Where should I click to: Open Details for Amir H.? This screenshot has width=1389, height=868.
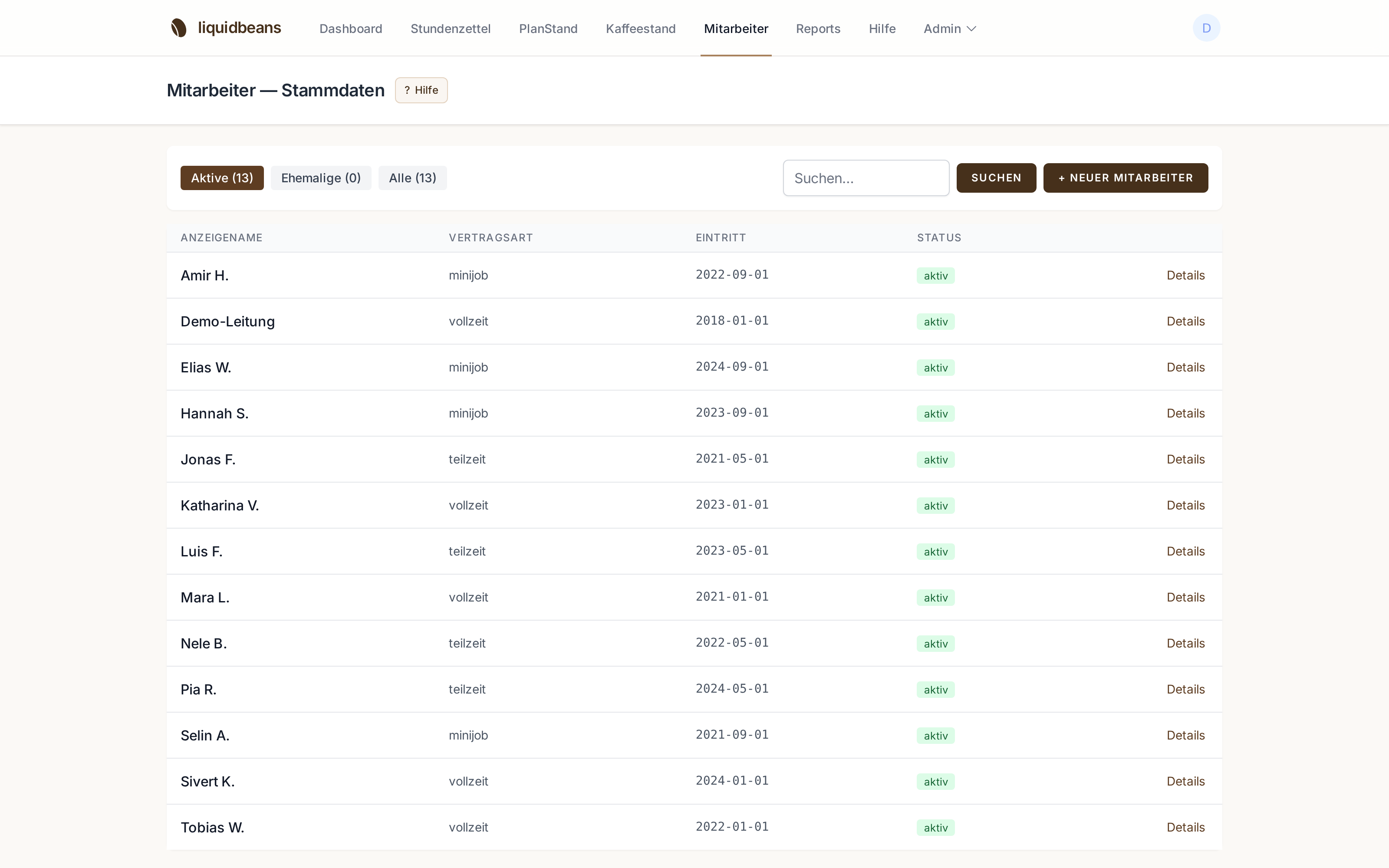[x=1185, y=276]
